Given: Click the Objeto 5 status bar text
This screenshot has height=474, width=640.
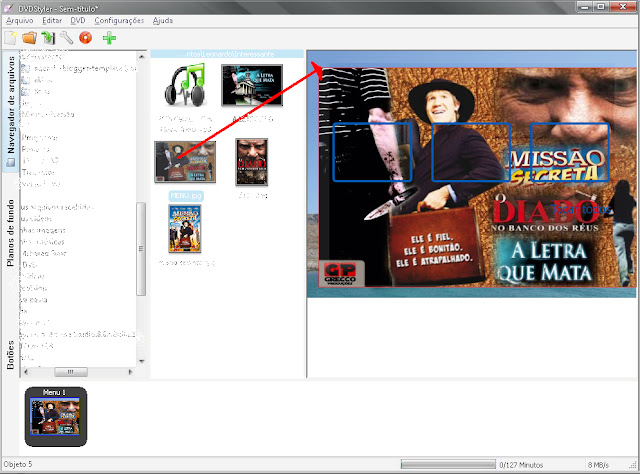Looking at the screenshot, I should [18, 464].
